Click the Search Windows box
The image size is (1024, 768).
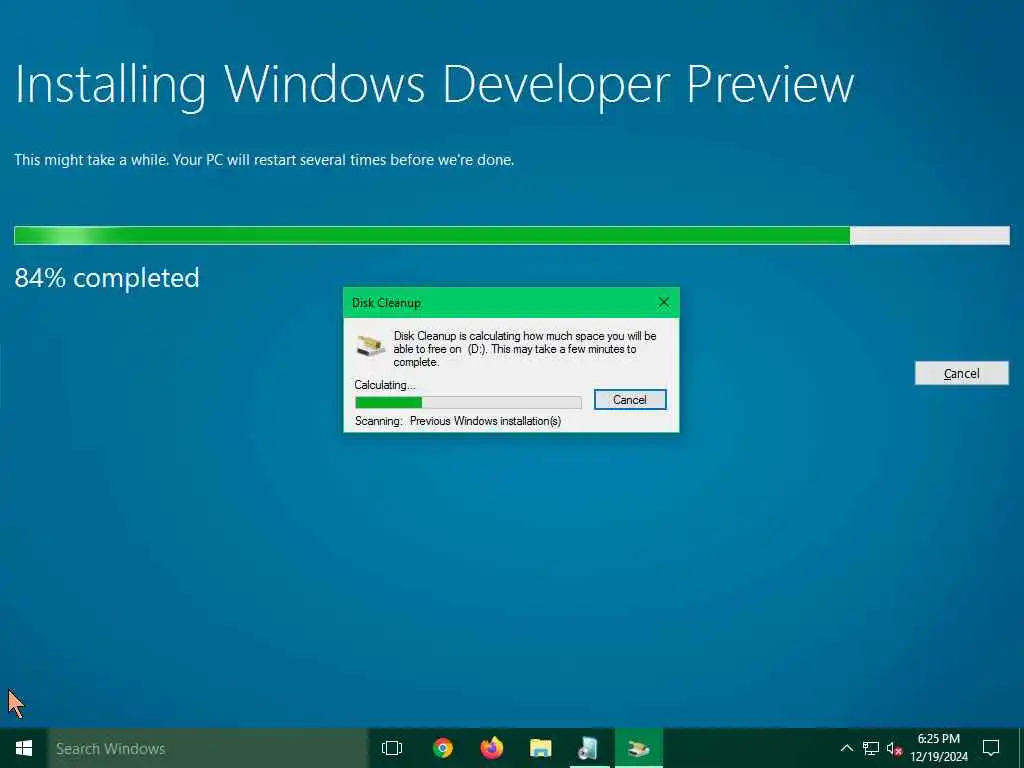(208, 748)
